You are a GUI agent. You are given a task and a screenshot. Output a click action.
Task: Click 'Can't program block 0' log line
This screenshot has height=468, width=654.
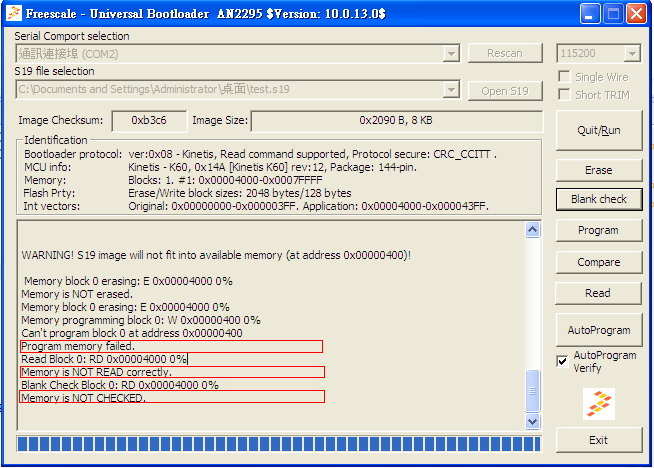coord(132,333)
